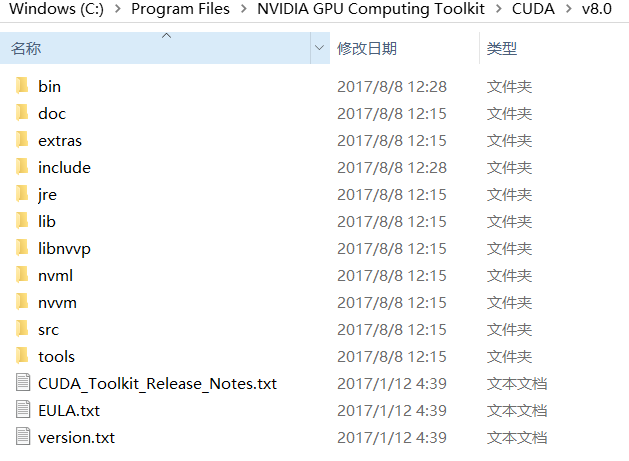
Task: Sort by the 类型 column header
Action: pyautogui.click(x=554, y=48)
